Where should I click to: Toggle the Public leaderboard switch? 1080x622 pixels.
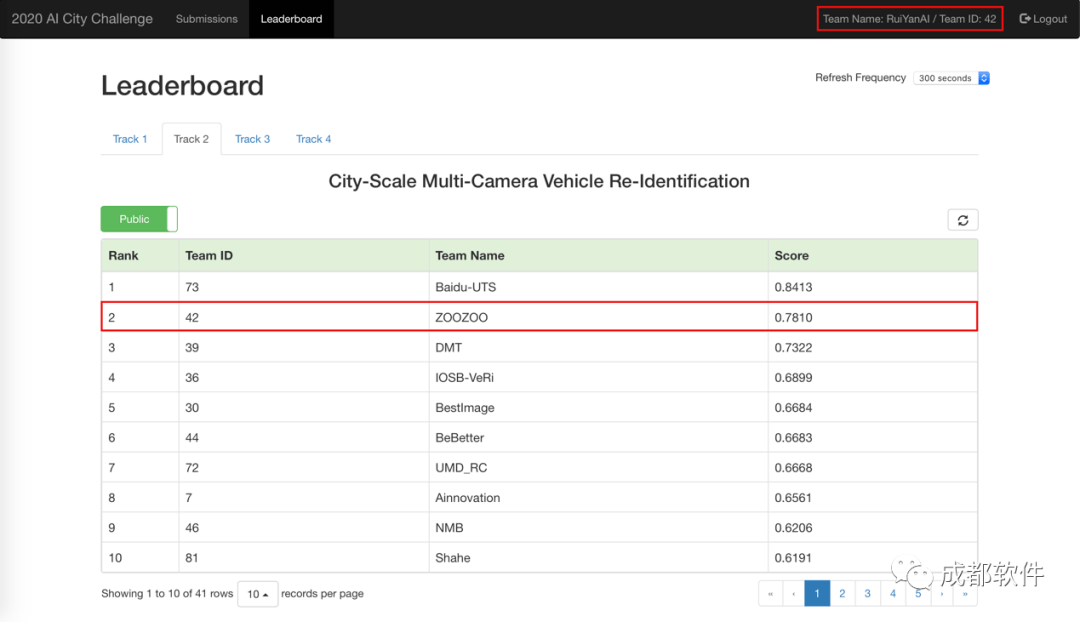(139, 219)
